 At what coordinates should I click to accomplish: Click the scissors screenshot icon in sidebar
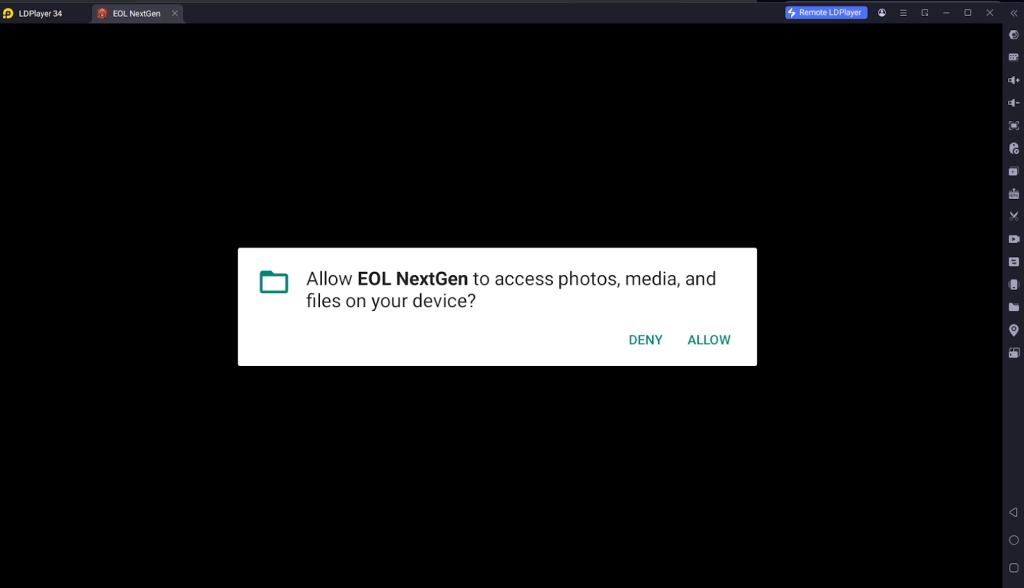pyautogui.click(x=1014, y=216)
